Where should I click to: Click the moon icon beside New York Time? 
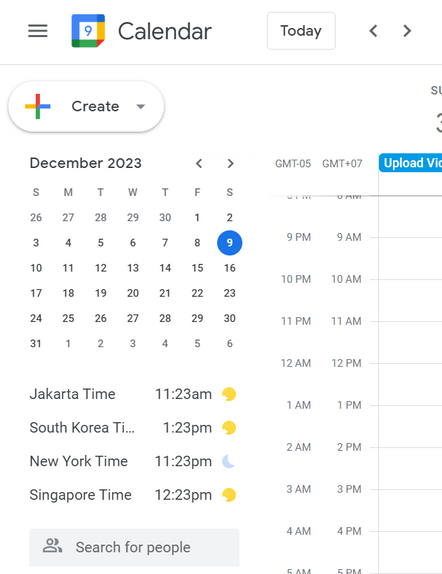[x=229, y=461]
